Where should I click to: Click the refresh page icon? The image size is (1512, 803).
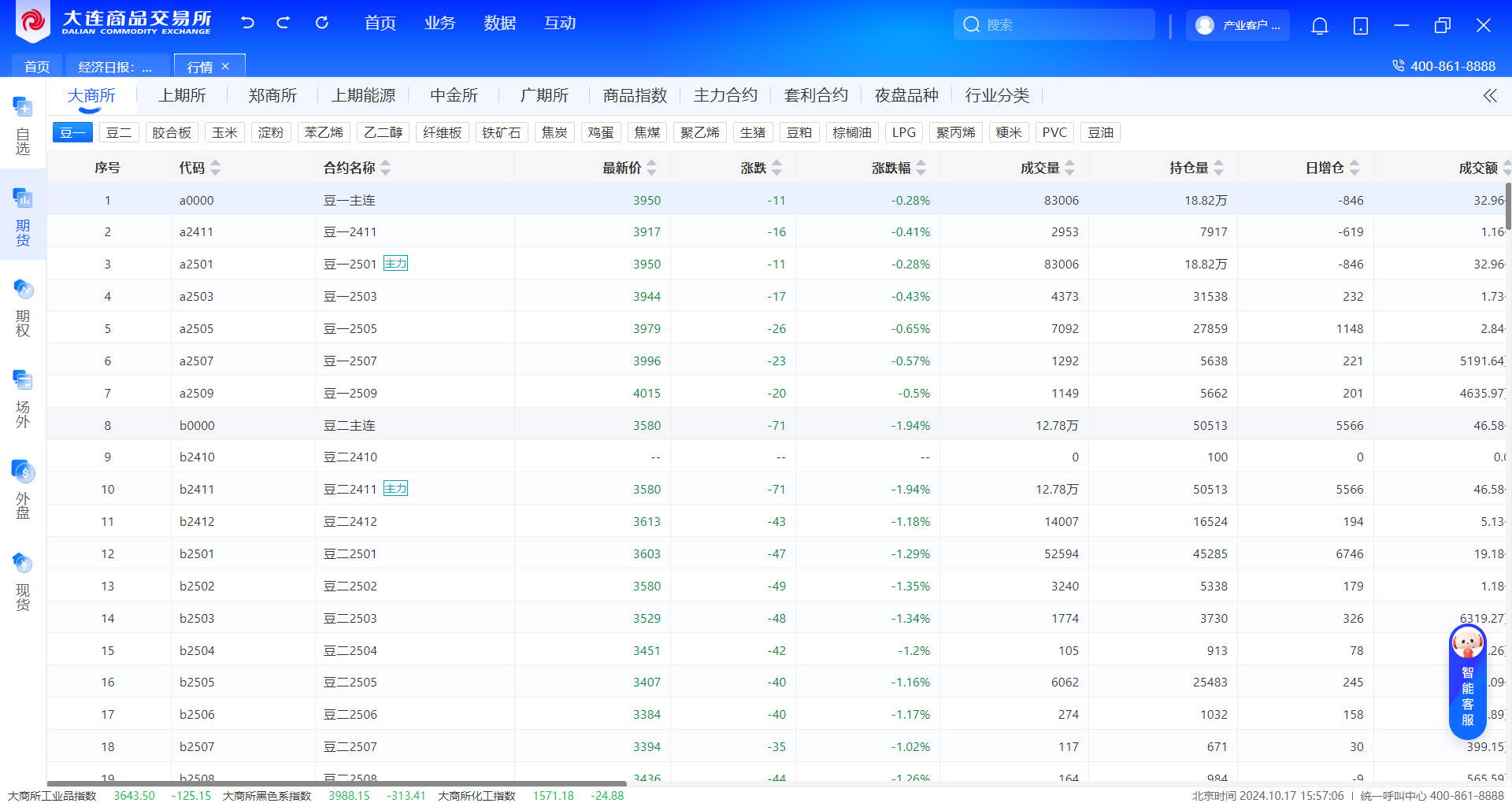(x=322, y=23)
